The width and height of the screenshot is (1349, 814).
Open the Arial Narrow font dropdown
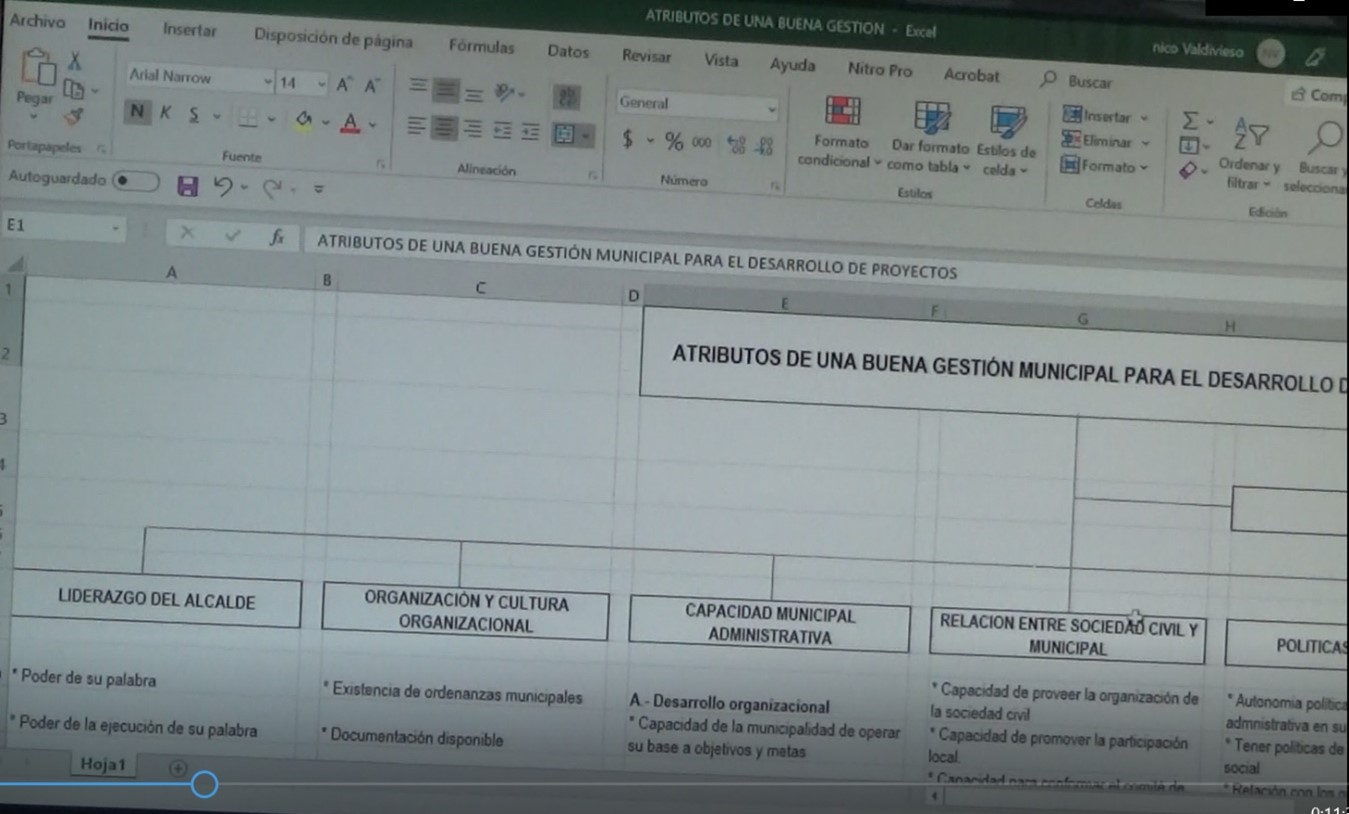[x=267, y=81]
